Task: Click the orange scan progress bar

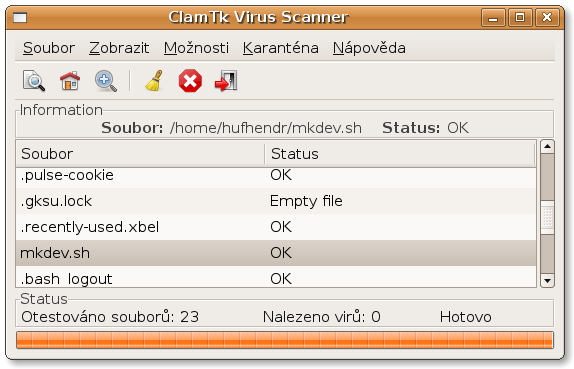Action: point(285,340)
